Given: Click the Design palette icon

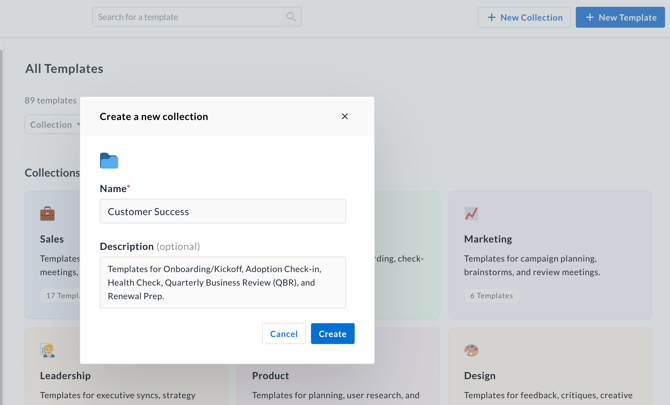Looking at the screenshot, I should (471, 350).
